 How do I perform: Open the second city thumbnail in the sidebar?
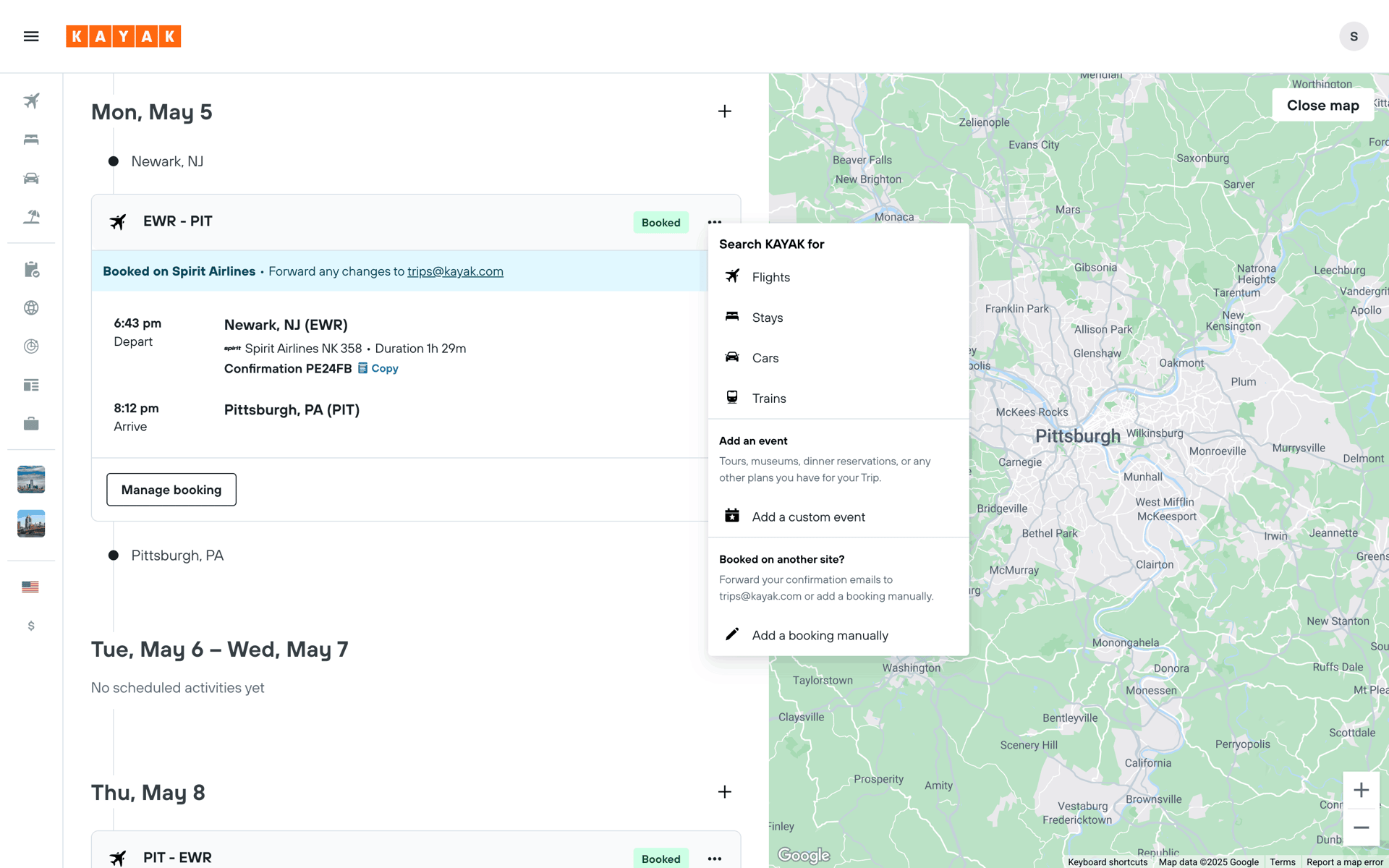tap(31, 524)
